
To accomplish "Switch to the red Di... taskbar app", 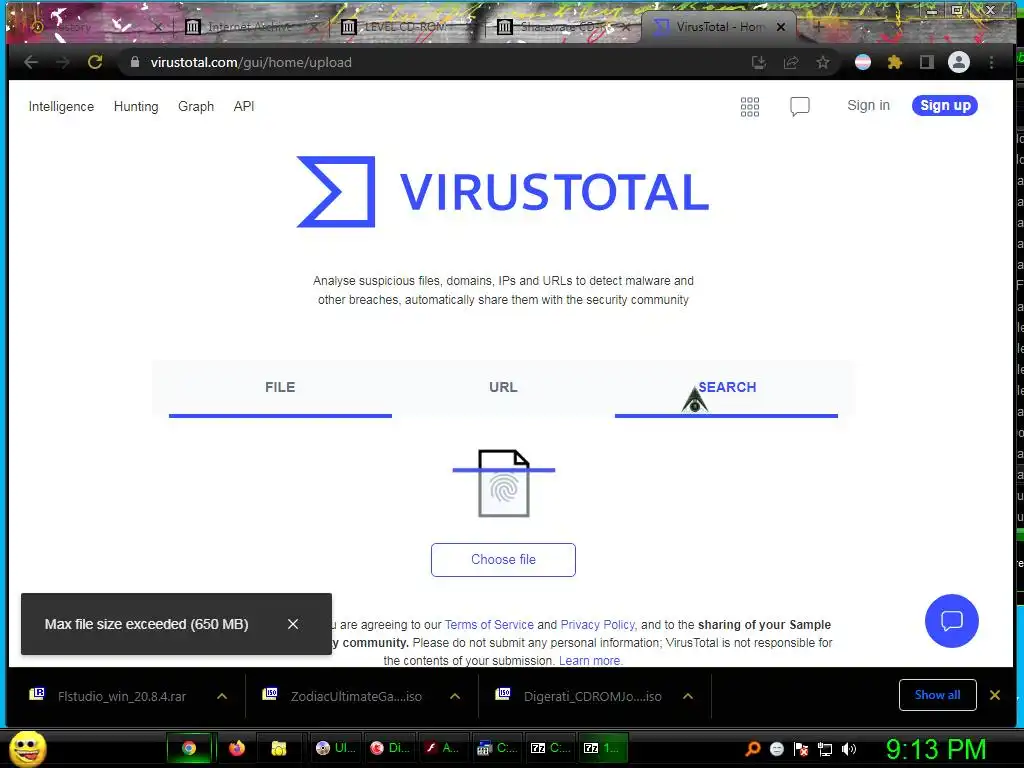I will [389, 748].
